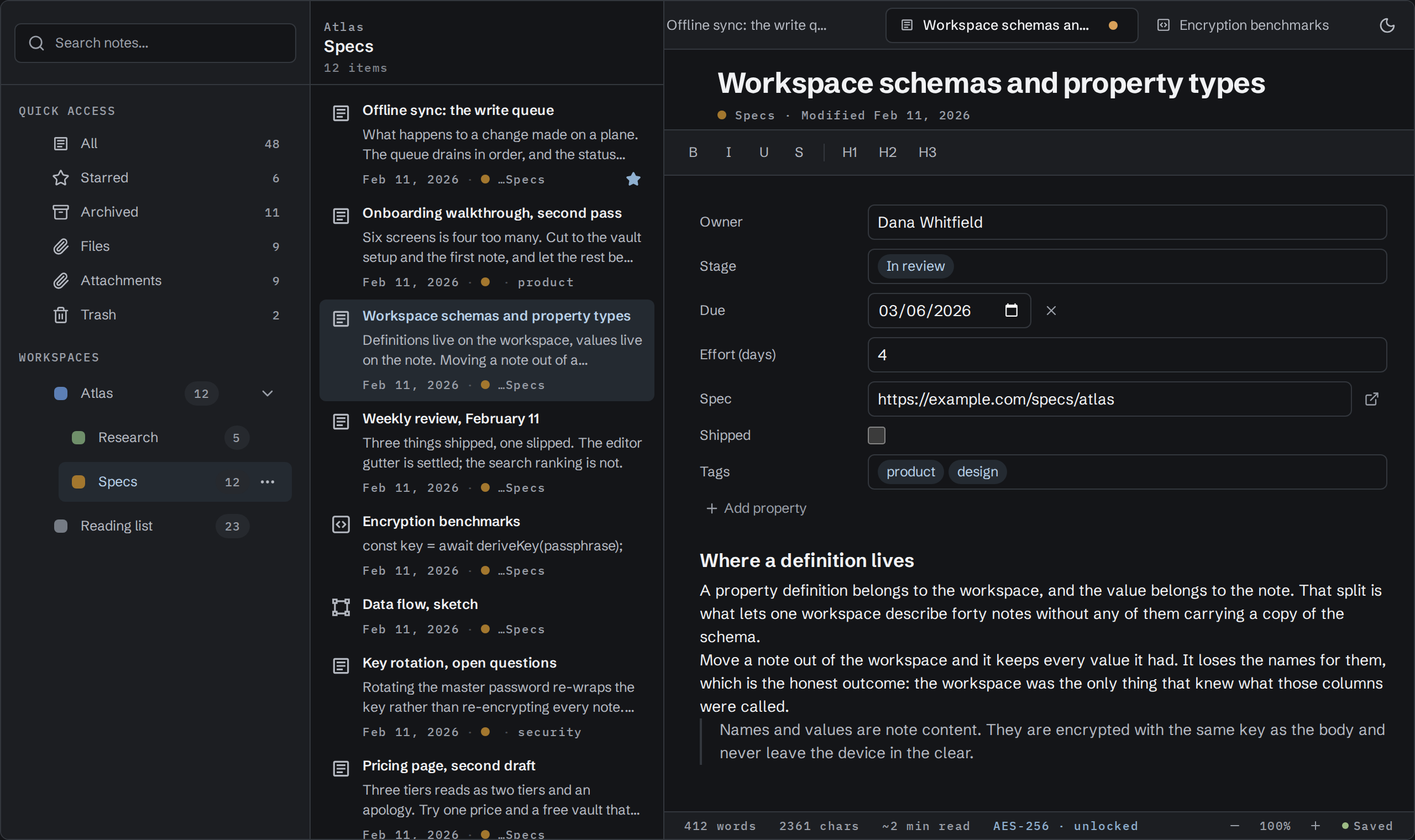Click the product tag chip in Tags

(910, 472)
